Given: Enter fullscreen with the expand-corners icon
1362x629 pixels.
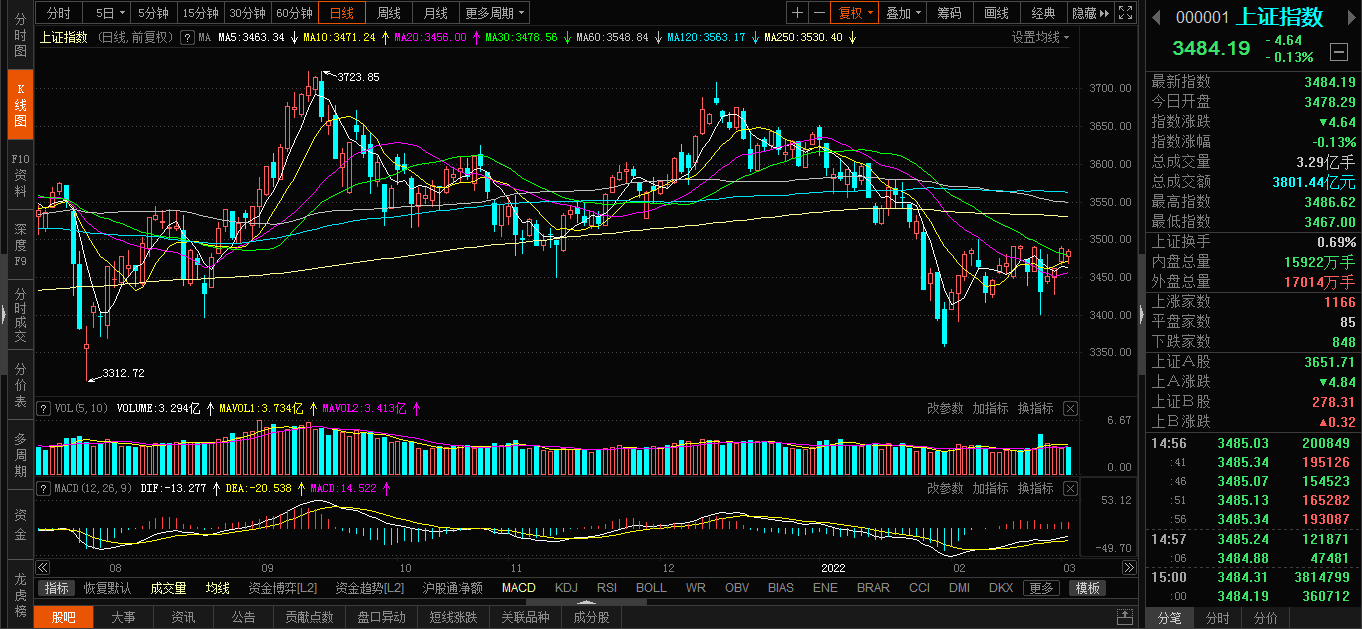Looking at the screenshot, I should click(x=1126, y=13).
